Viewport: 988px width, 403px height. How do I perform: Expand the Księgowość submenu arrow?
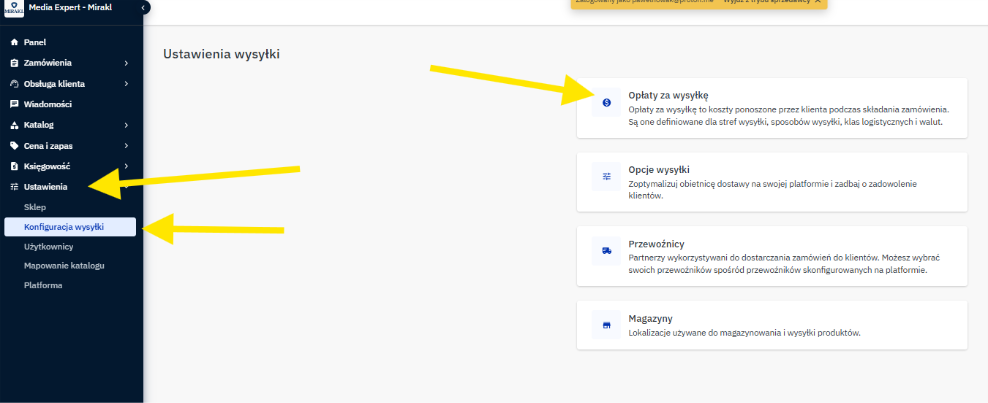(126, 166)
